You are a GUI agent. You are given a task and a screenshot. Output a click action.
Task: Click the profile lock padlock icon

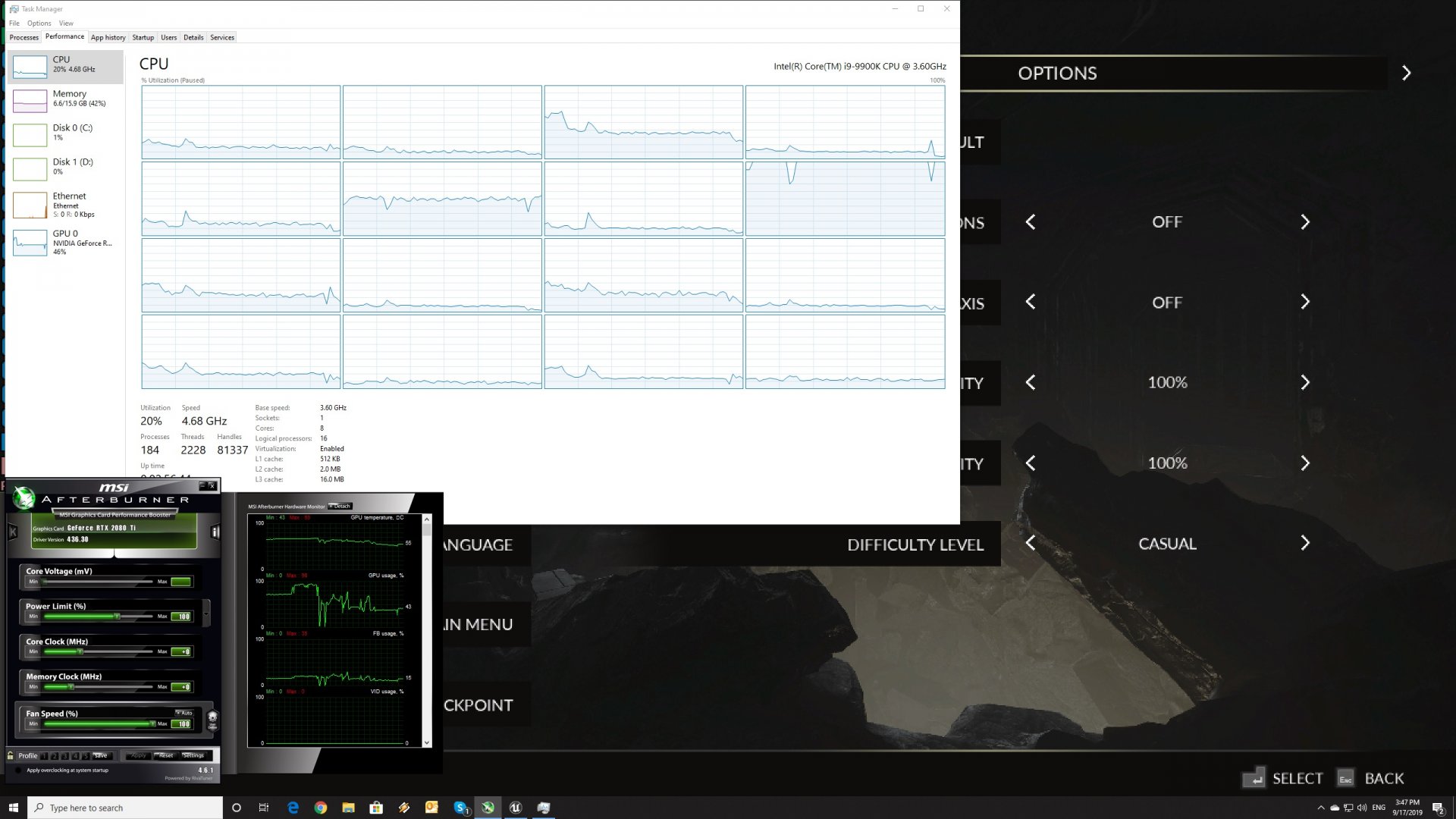[11, 755]
